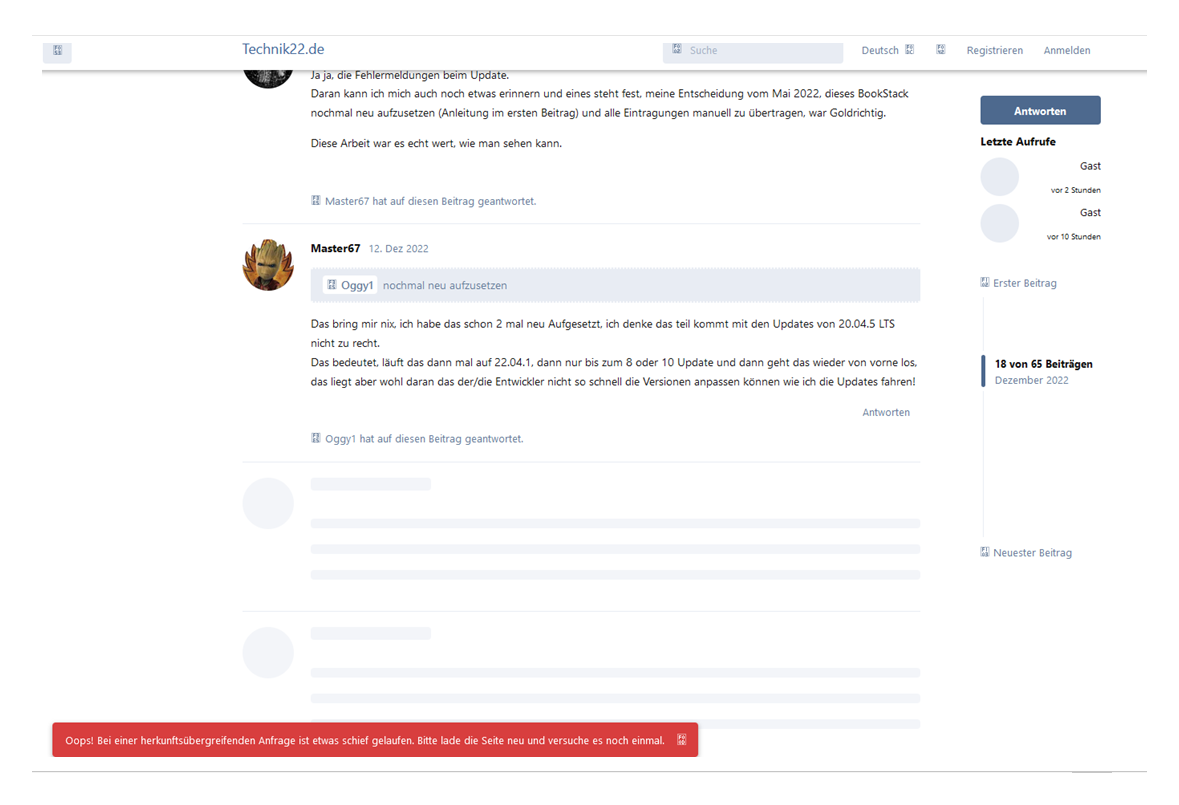Open the navigation menu icon in header
Viewport: 1179px width, 805px height.
(57, 50)
